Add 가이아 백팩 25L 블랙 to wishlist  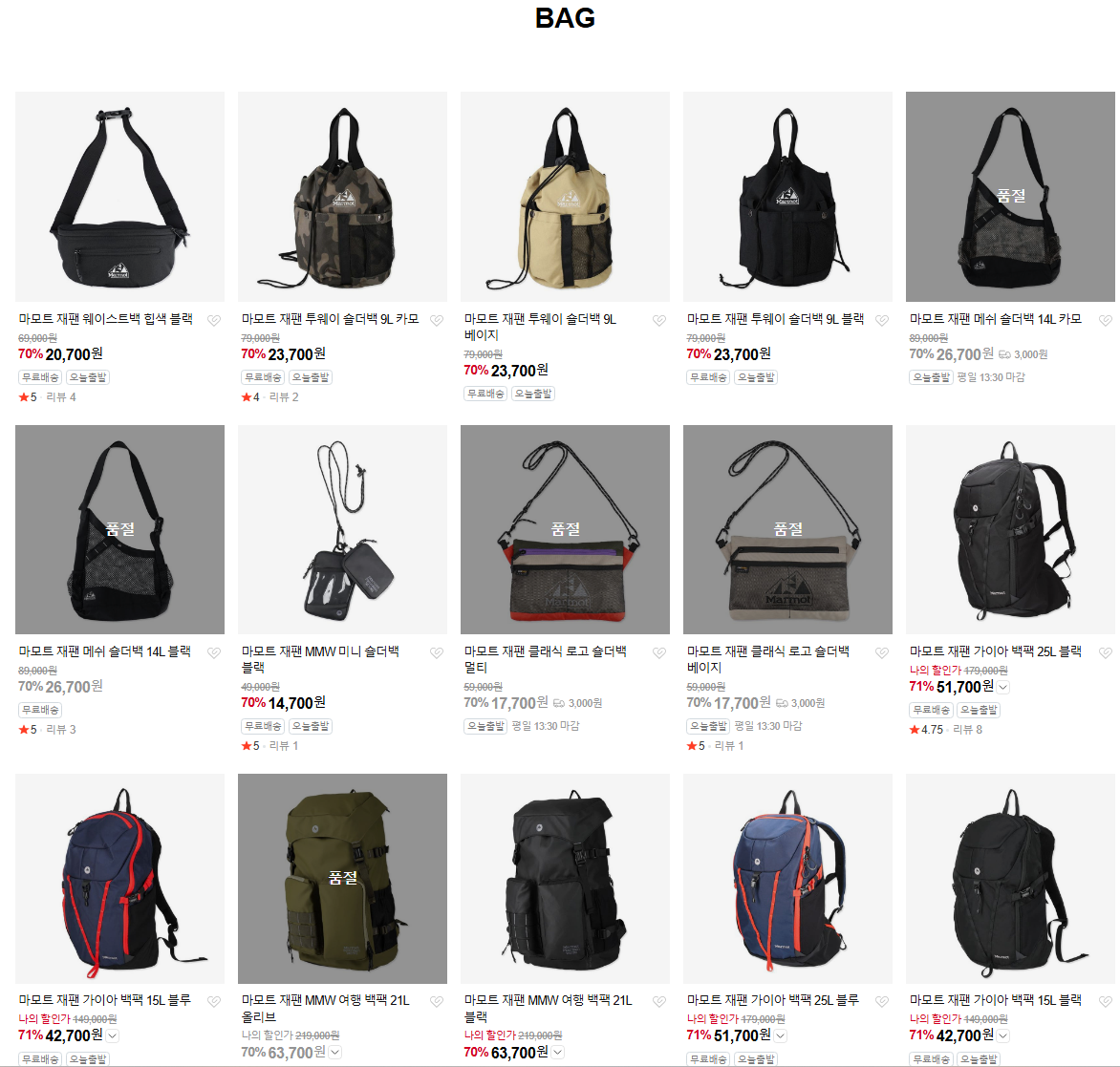point(1105,652)
